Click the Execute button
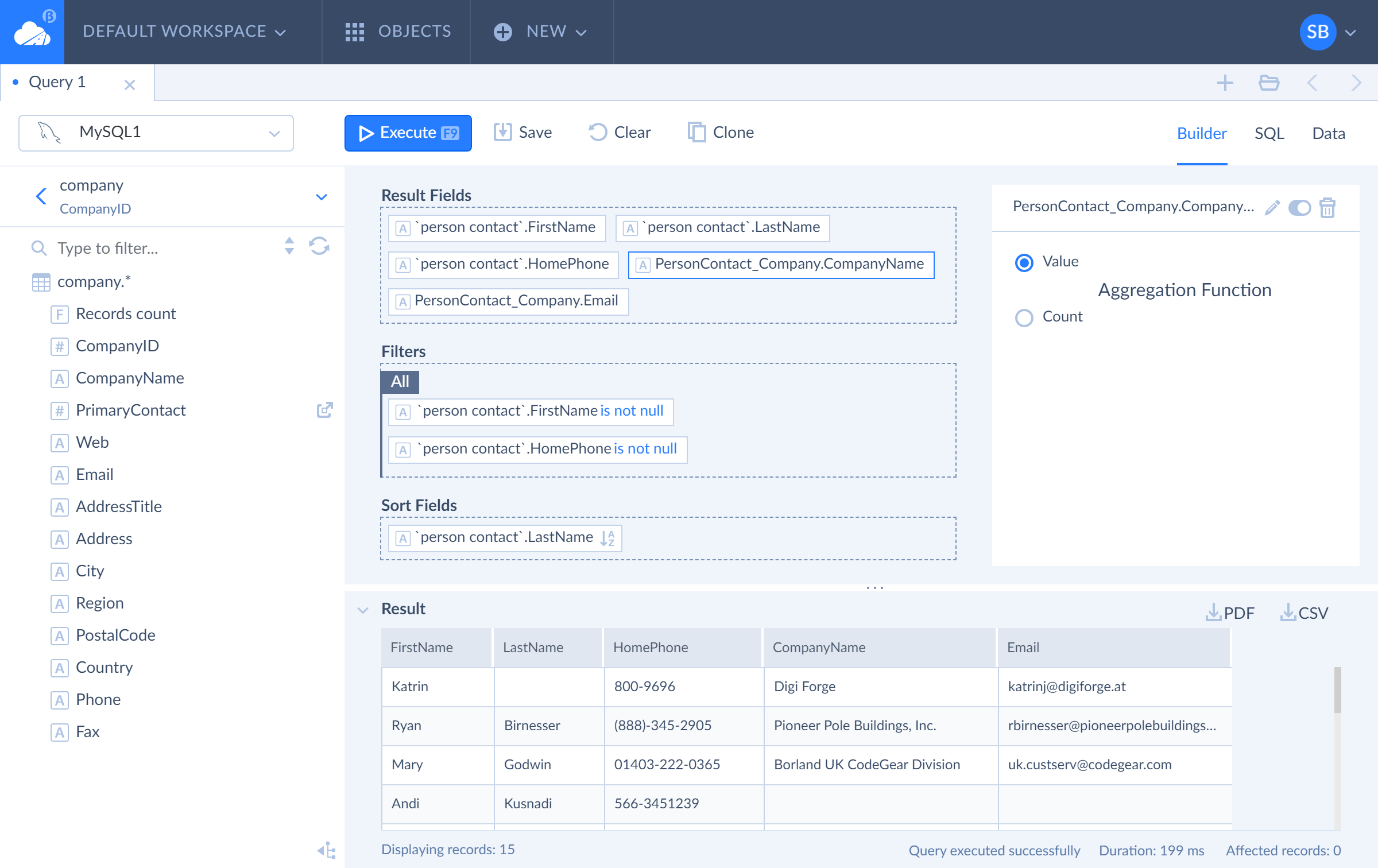The width and height of the screenshot is (1378, 868). tap(408, 133)
